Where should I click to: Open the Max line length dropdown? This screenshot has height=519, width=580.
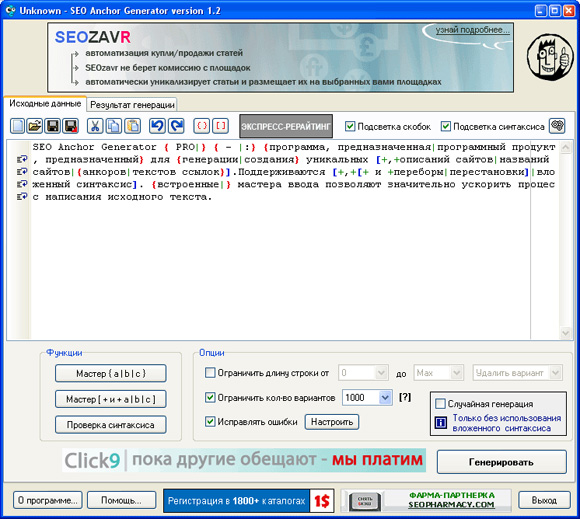pyautogui.click(x=457, y=373)
